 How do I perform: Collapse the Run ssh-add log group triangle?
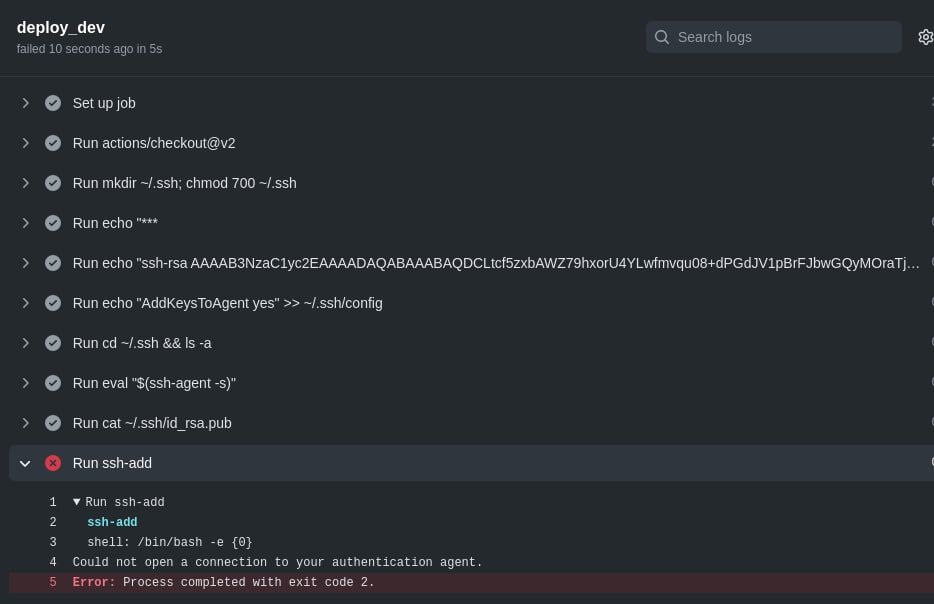click(x=76, y=502)
